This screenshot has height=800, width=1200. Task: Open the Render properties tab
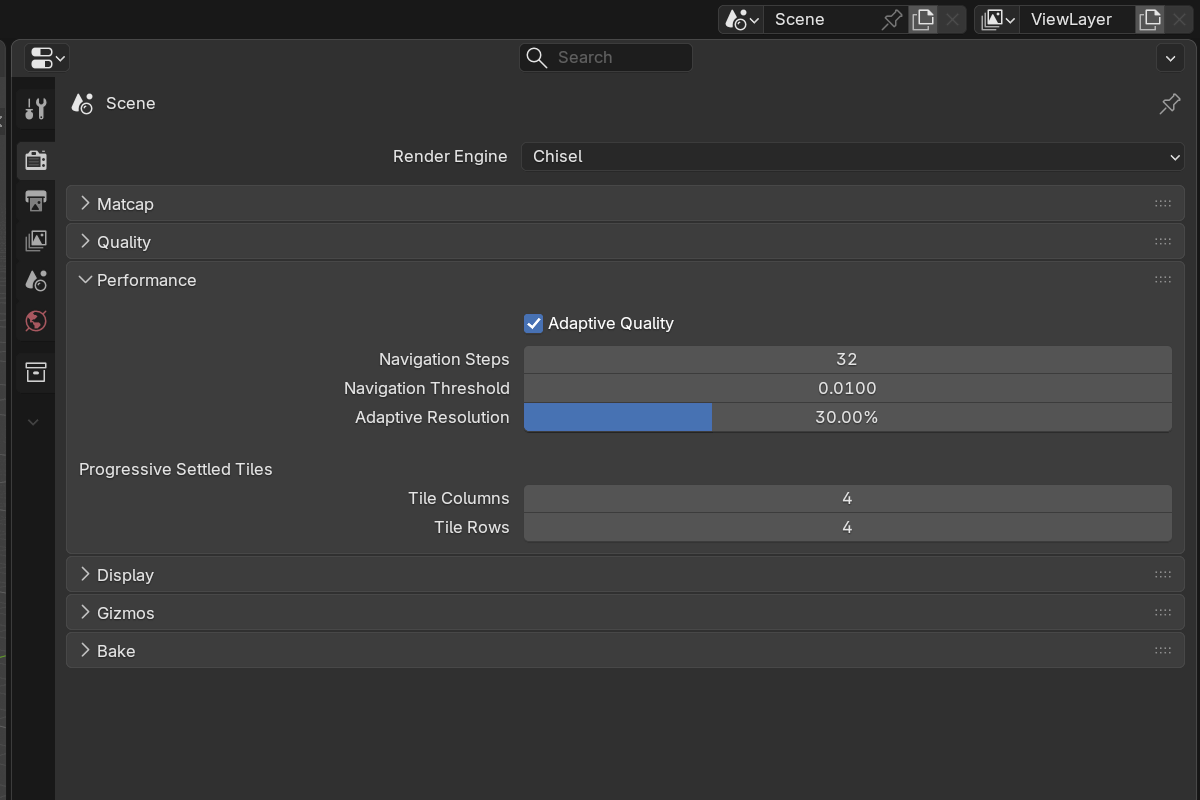36,160
